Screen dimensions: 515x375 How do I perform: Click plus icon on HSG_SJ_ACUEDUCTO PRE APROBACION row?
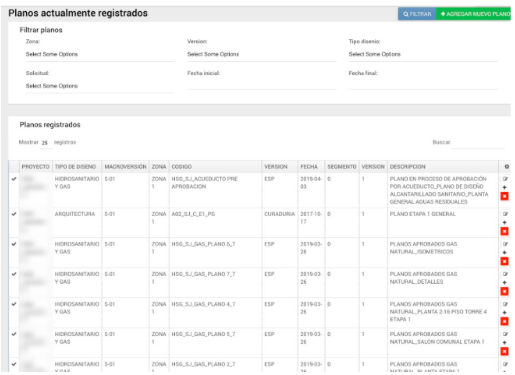point(505,187)
